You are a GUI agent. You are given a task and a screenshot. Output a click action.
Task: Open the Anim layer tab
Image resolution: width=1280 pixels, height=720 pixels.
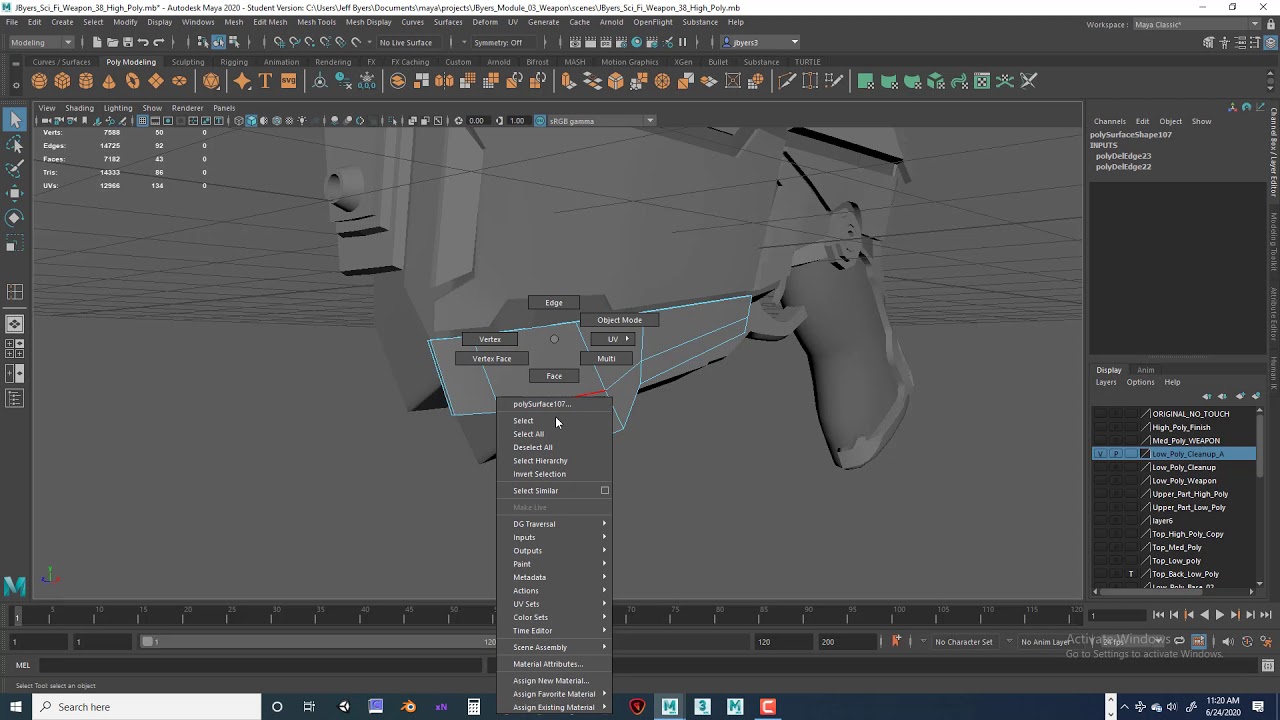click(x=1145, y=370)
